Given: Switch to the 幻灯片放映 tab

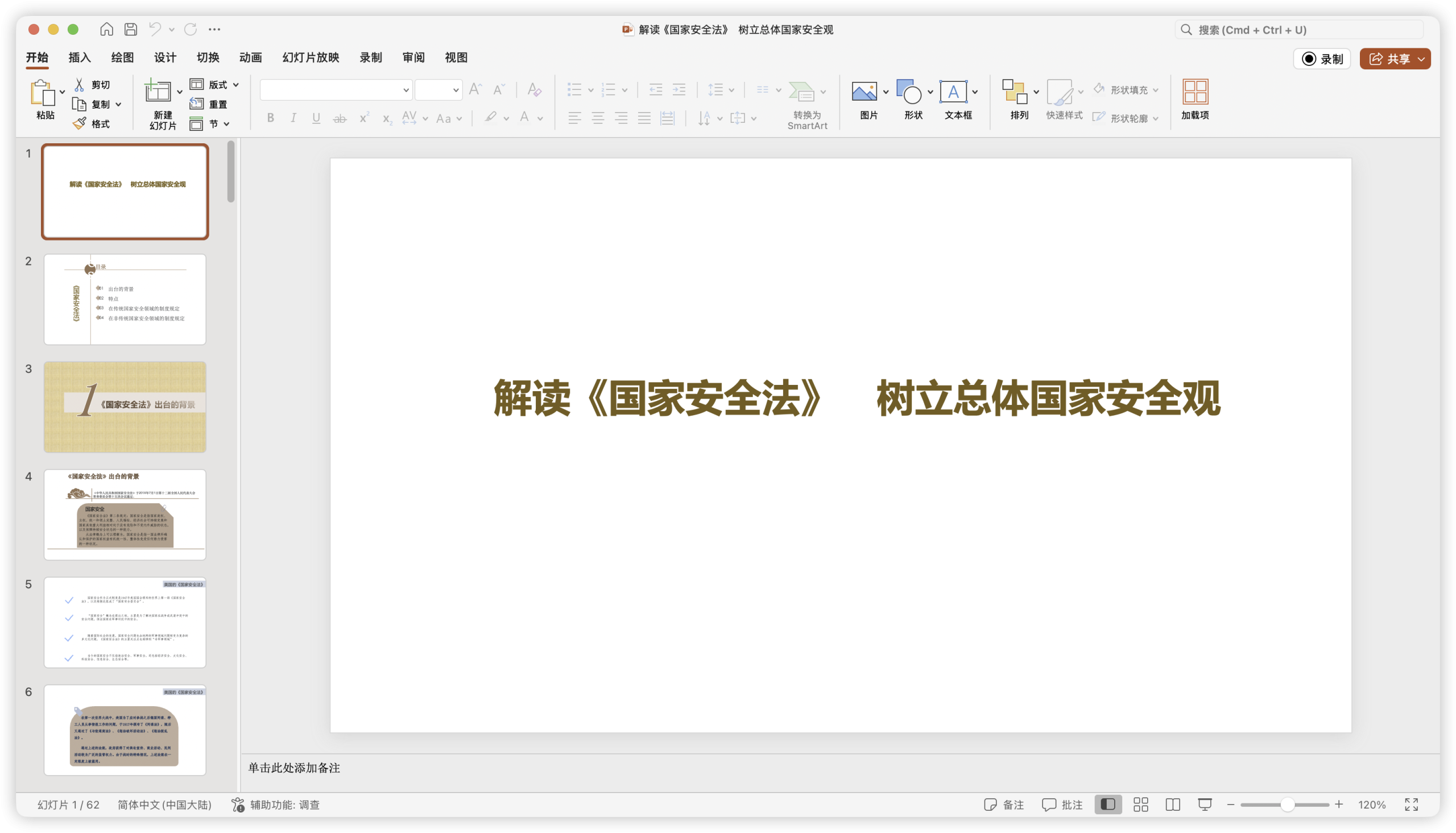Looking at the screenshot, I should click(x=311, y=57).
